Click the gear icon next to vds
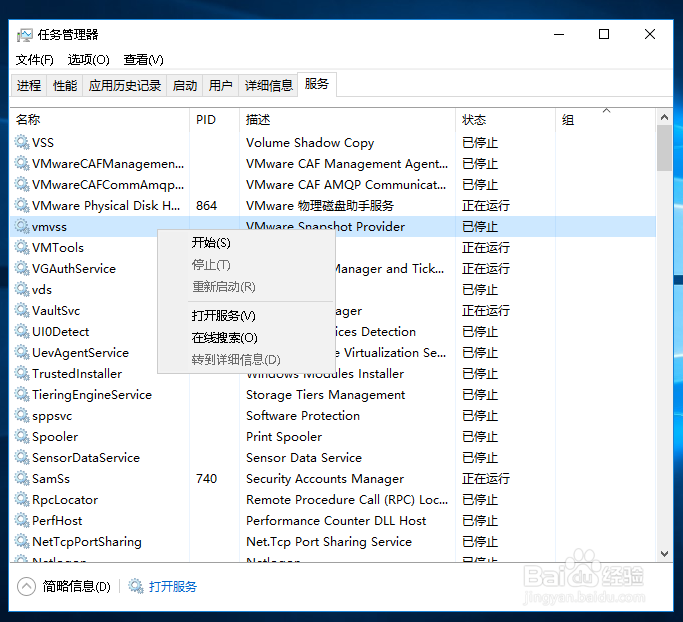This screenshot has height=622, width=683. [21, 289]
